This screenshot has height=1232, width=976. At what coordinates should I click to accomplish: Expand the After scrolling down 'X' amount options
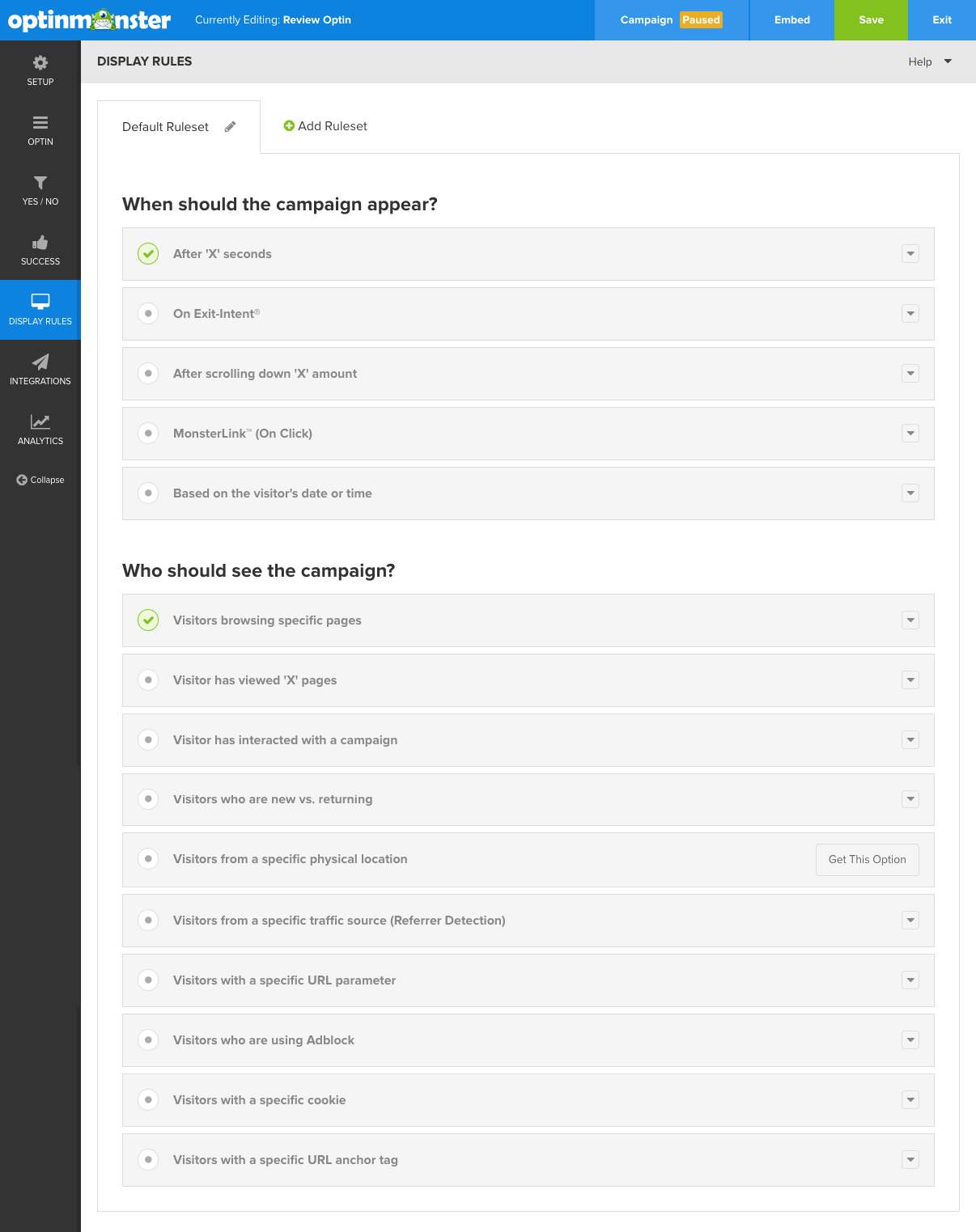coord(910,374)
